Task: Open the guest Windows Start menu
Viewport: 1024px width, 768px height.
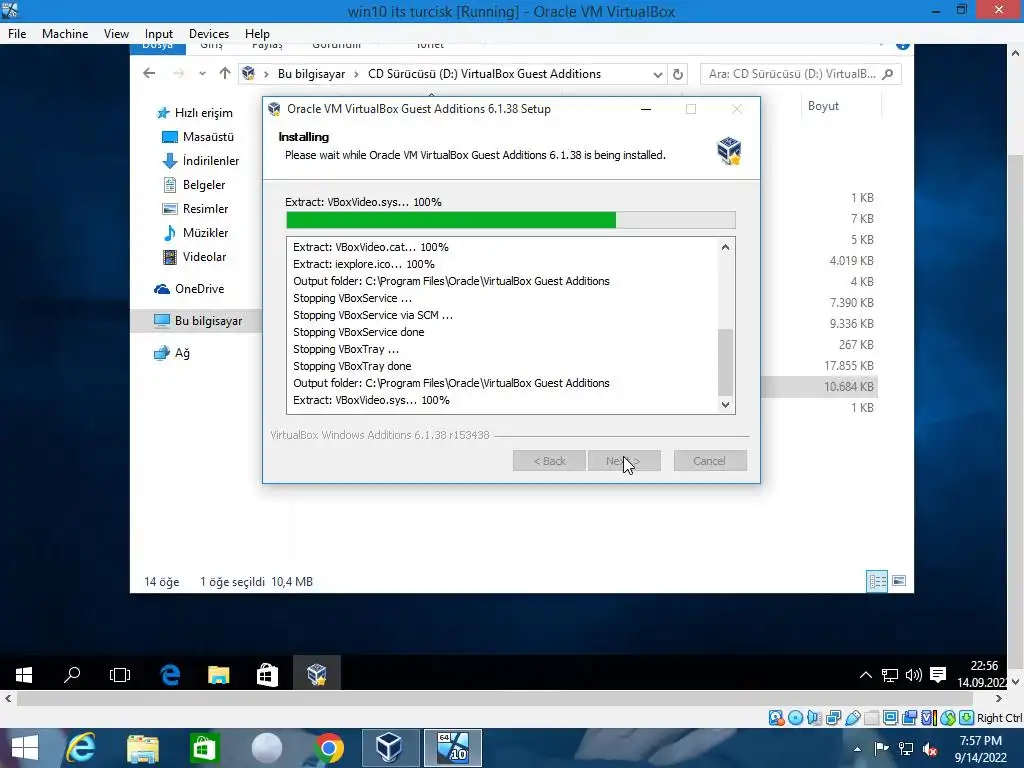Action: (x=24, y=675)
